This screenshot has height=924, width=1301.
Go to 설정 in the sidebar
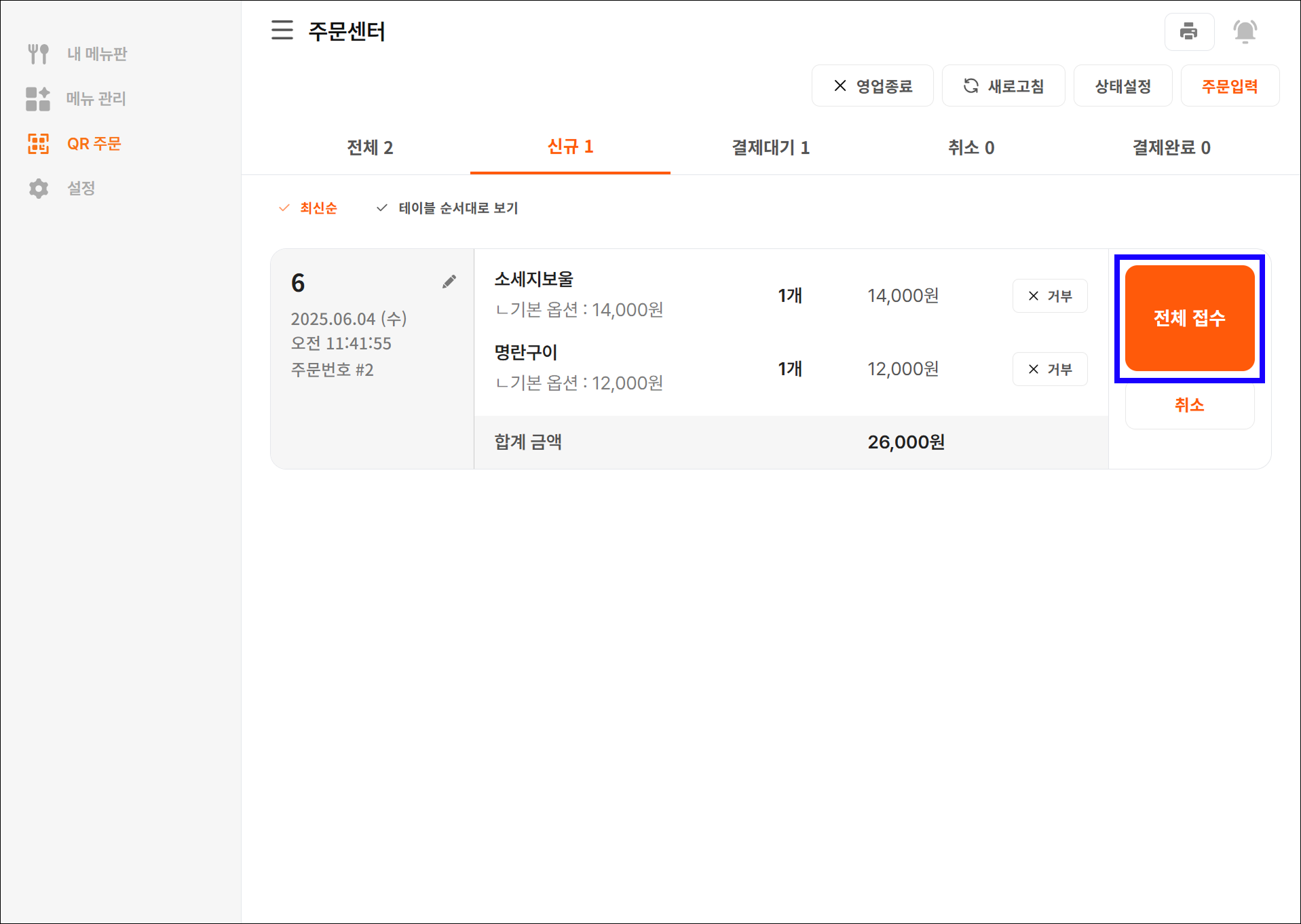(81, 189)
